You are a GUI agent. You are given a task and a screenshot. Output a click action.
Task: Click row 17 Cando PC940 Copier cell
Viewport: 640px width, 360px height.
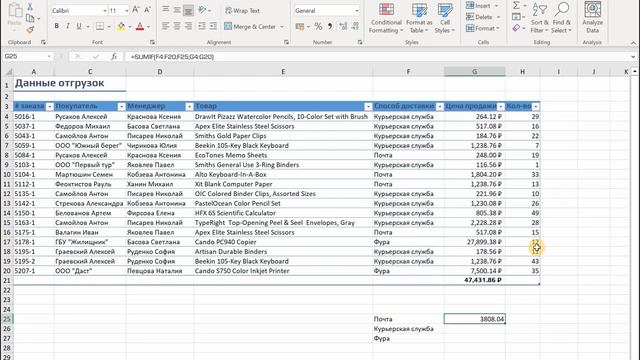283,242
